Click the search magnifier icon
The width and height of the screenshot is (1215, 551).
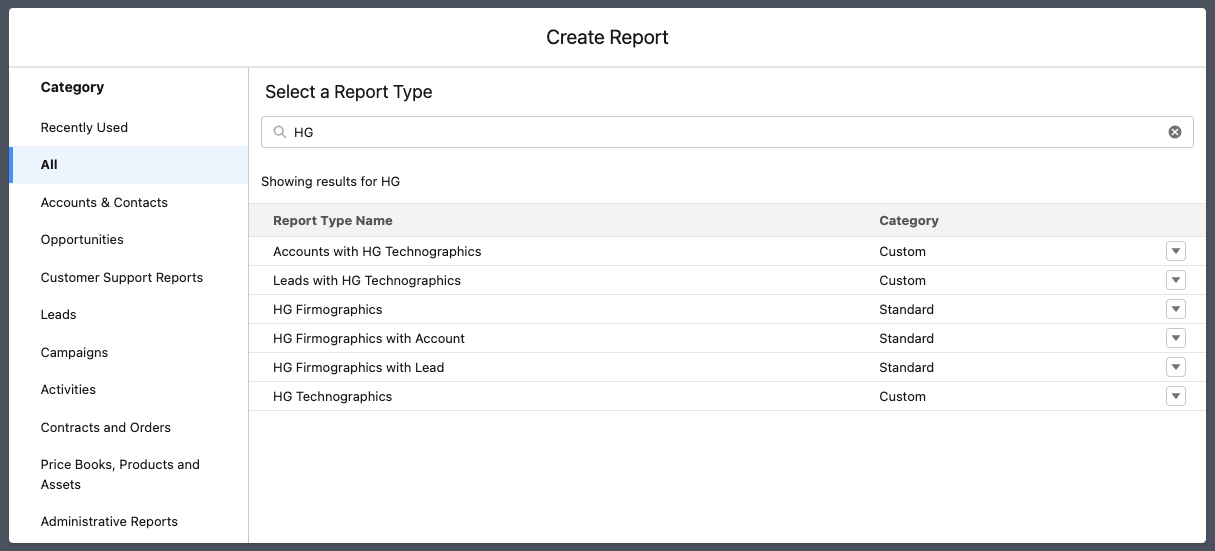click(x=280, y=132)
